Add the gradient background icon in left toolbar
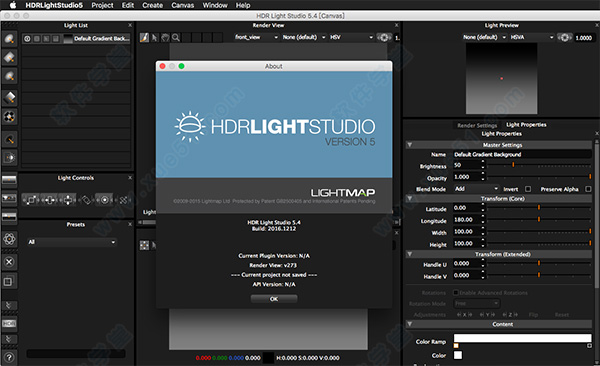The height and width of the screenshot is (366, 600). click(x=9, y=179)
